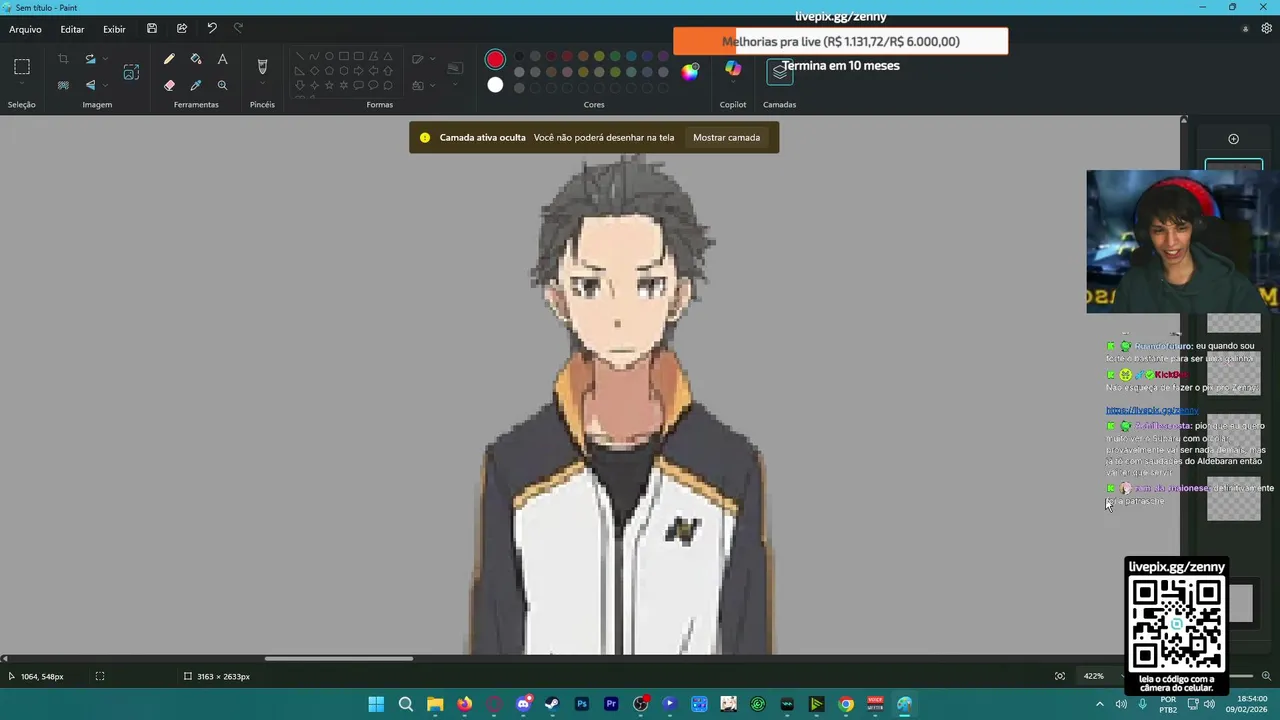The image size is (1280, 720).
Task: Select the Color picker eyedropper tool
Action: [x=196, y=85]
